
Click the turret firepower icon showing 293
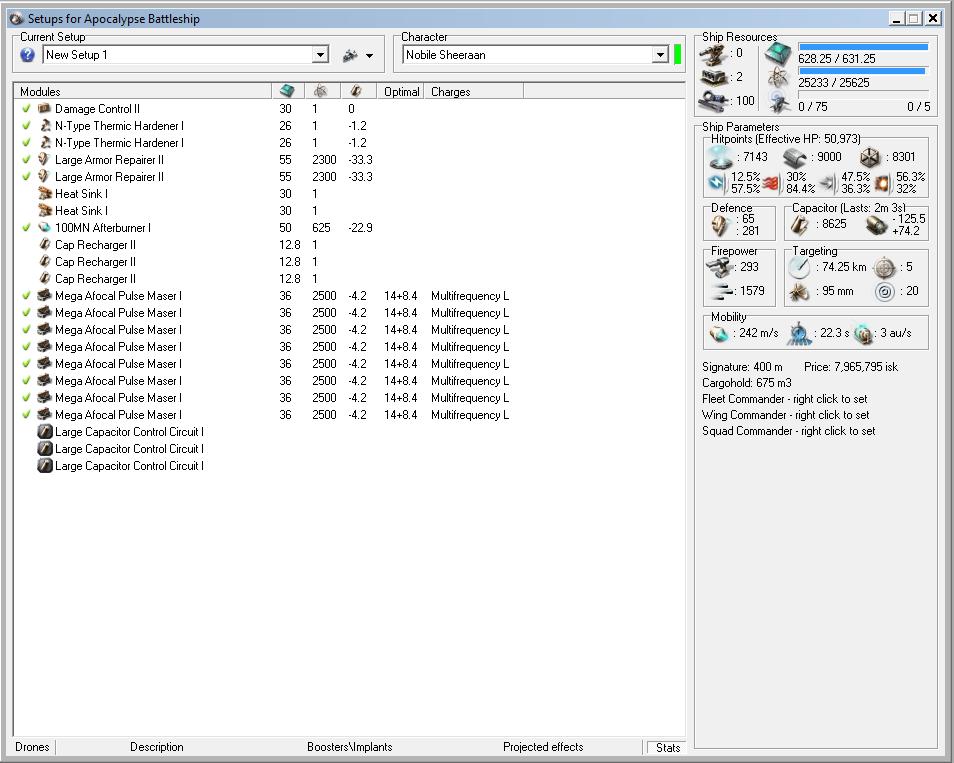(x=720, y=267)
